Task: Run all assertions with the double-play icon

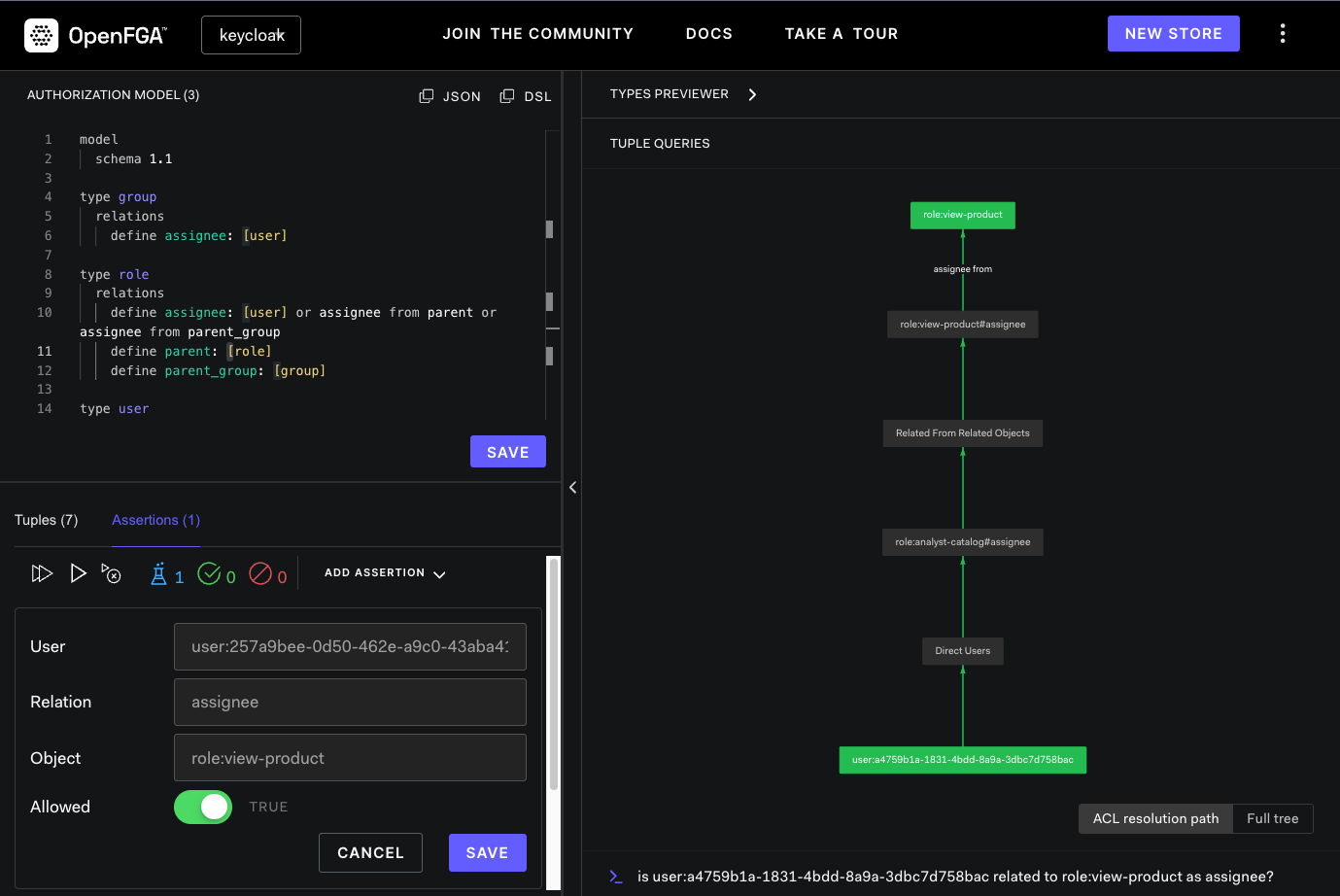Action: [42, 573]
